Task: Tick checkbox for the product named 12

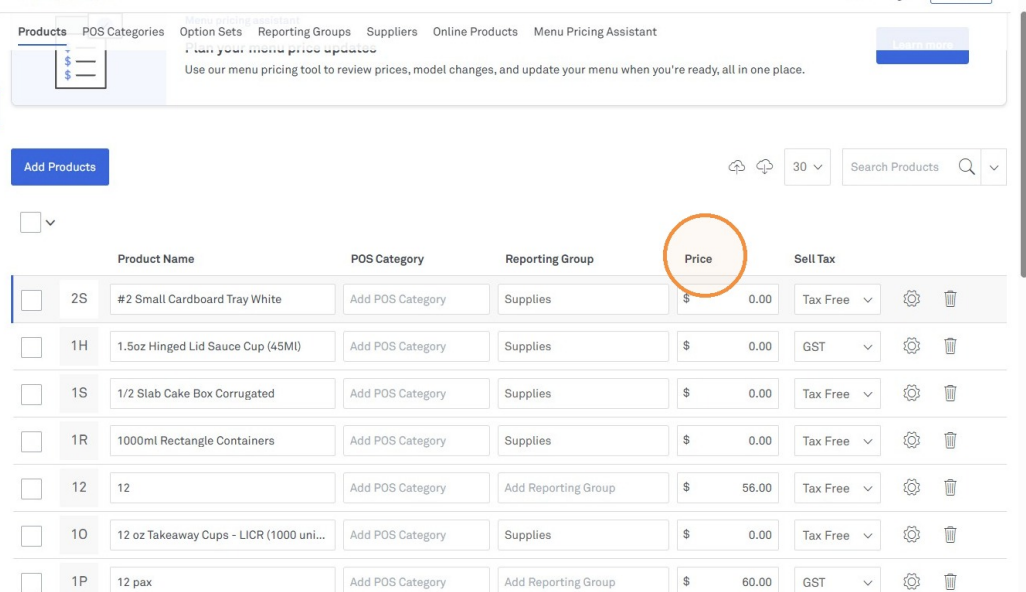Action: [x=31, y=489]
